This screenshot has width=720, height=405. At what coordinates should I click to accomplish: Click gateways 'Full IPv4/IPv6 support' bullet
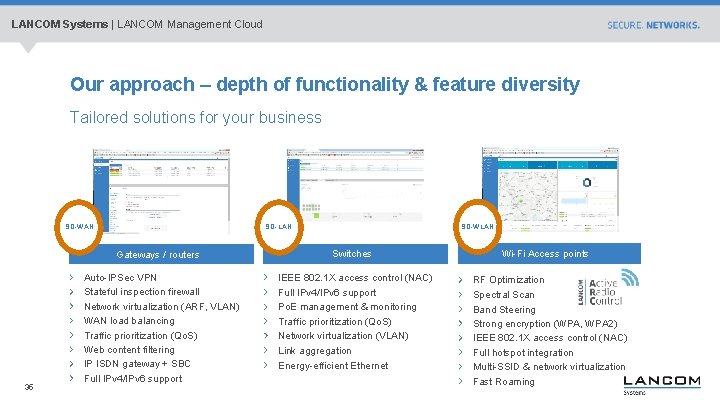(x=133, y=379)
